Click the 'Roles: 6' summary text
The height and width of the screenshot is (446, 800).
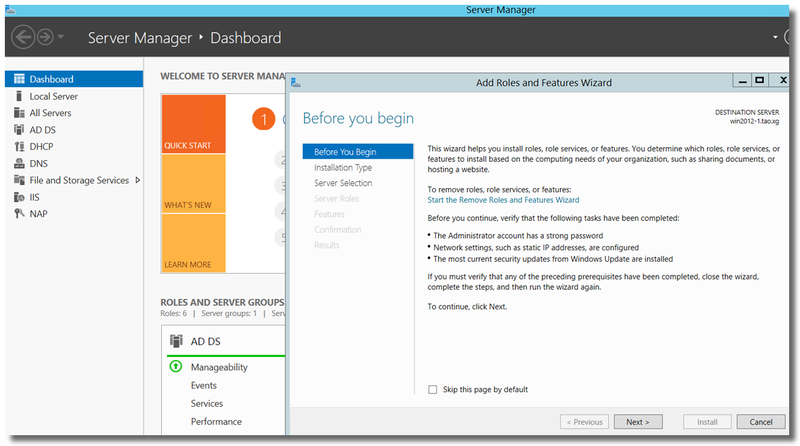coord(173,313)
